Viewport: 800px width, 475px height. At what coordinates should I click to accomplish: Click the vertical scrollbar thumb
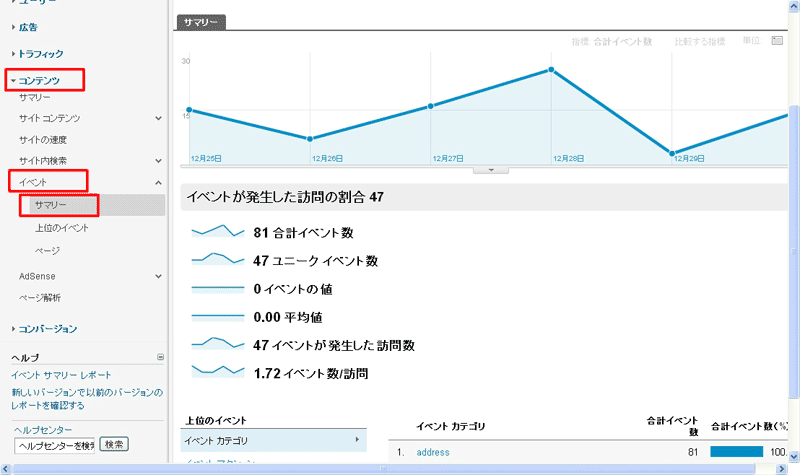[793, 251]
